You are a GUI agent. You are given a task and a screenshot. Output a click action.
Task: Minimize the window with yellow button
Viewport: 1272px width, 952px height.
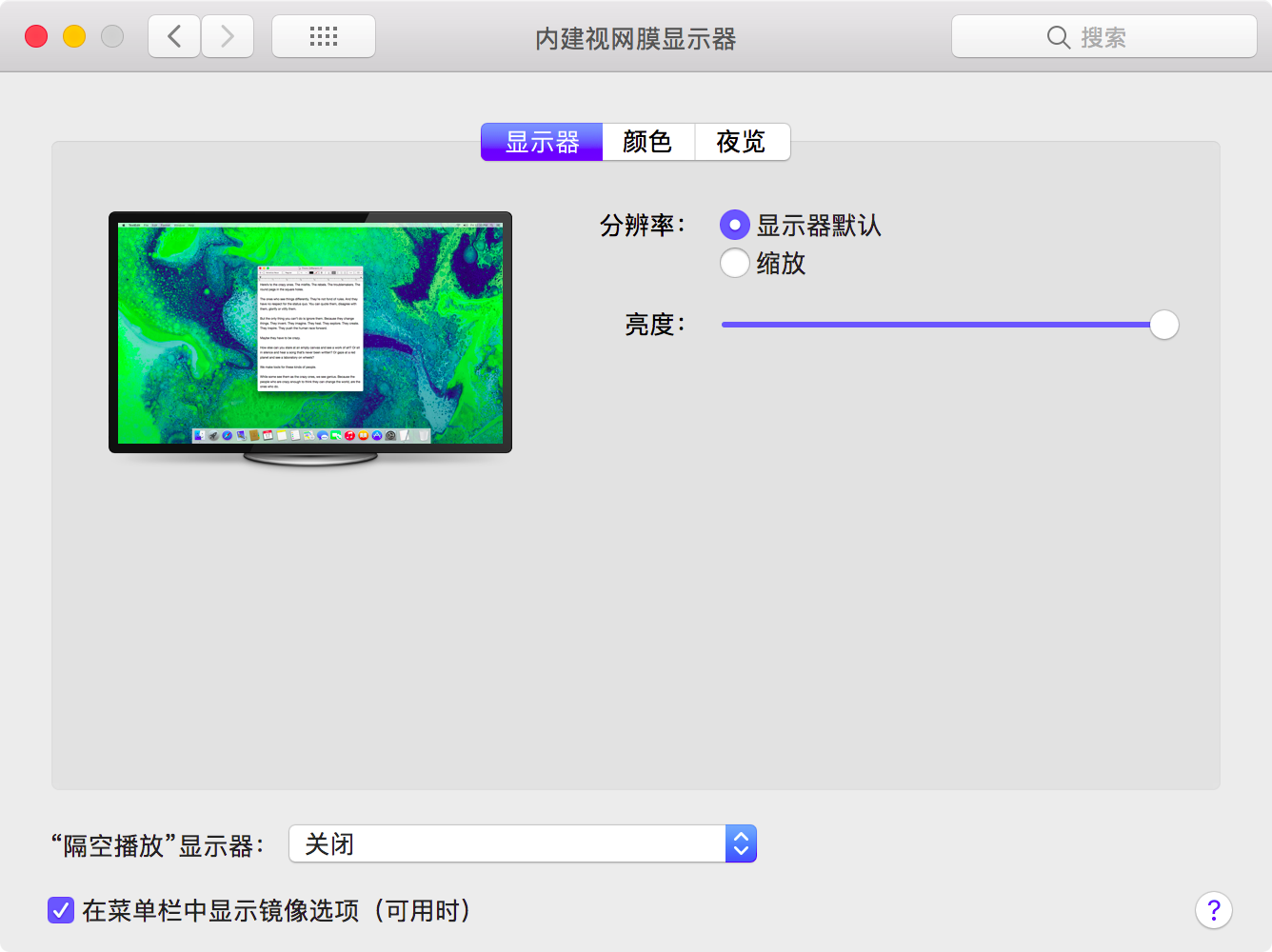(74, 36)
